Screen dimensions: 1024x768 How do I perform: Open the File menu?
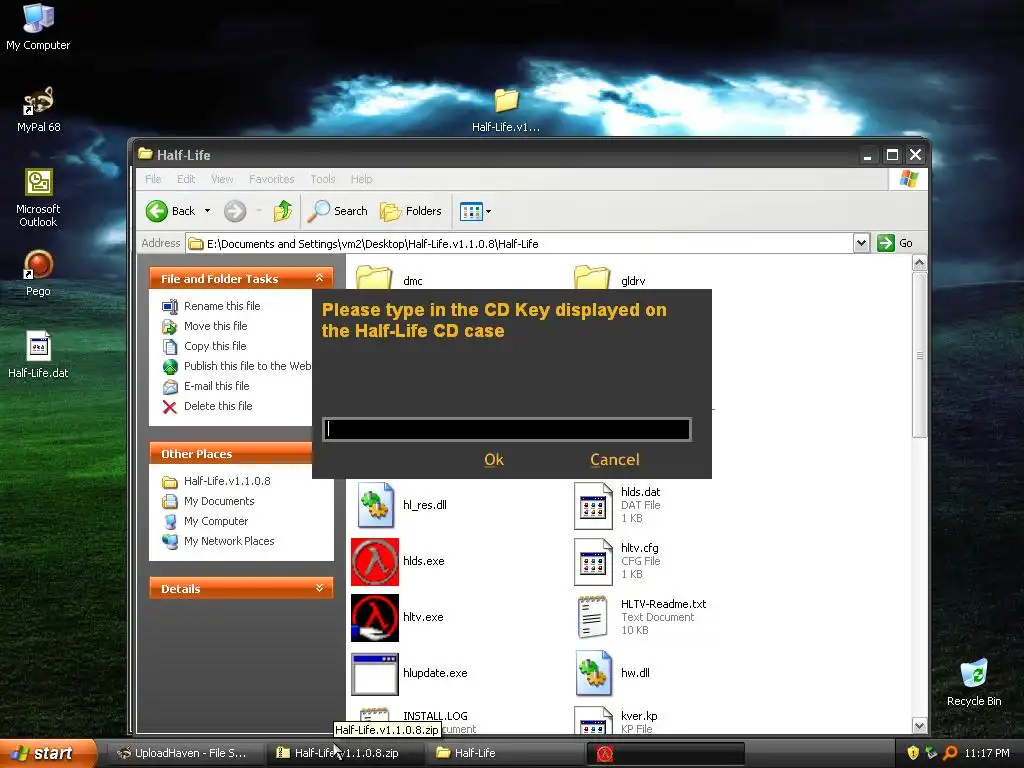(153, 179)
